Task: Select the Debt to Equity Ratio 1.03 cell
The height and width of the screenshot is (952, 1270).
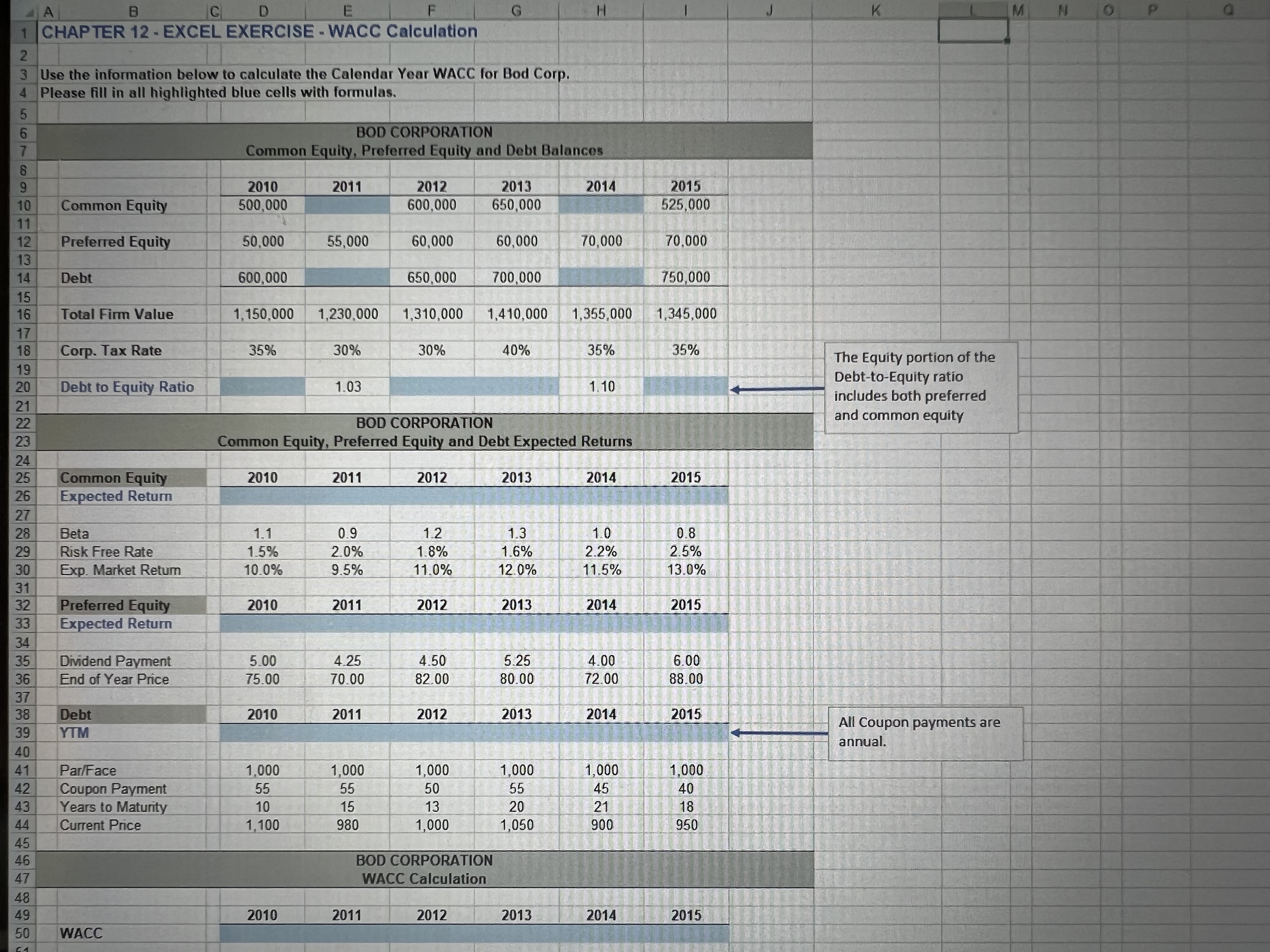Action: tap(347, 387)
